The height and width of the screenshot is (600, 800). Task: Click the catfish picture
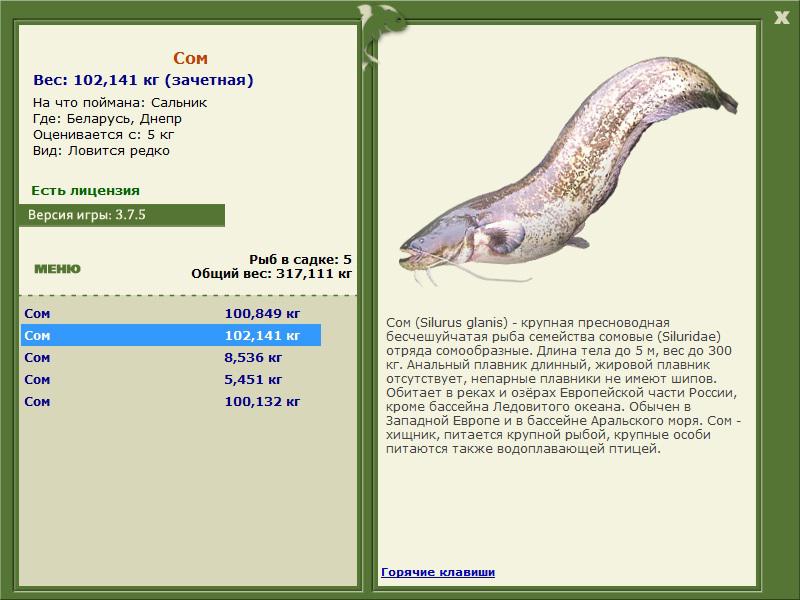point(568,171)
